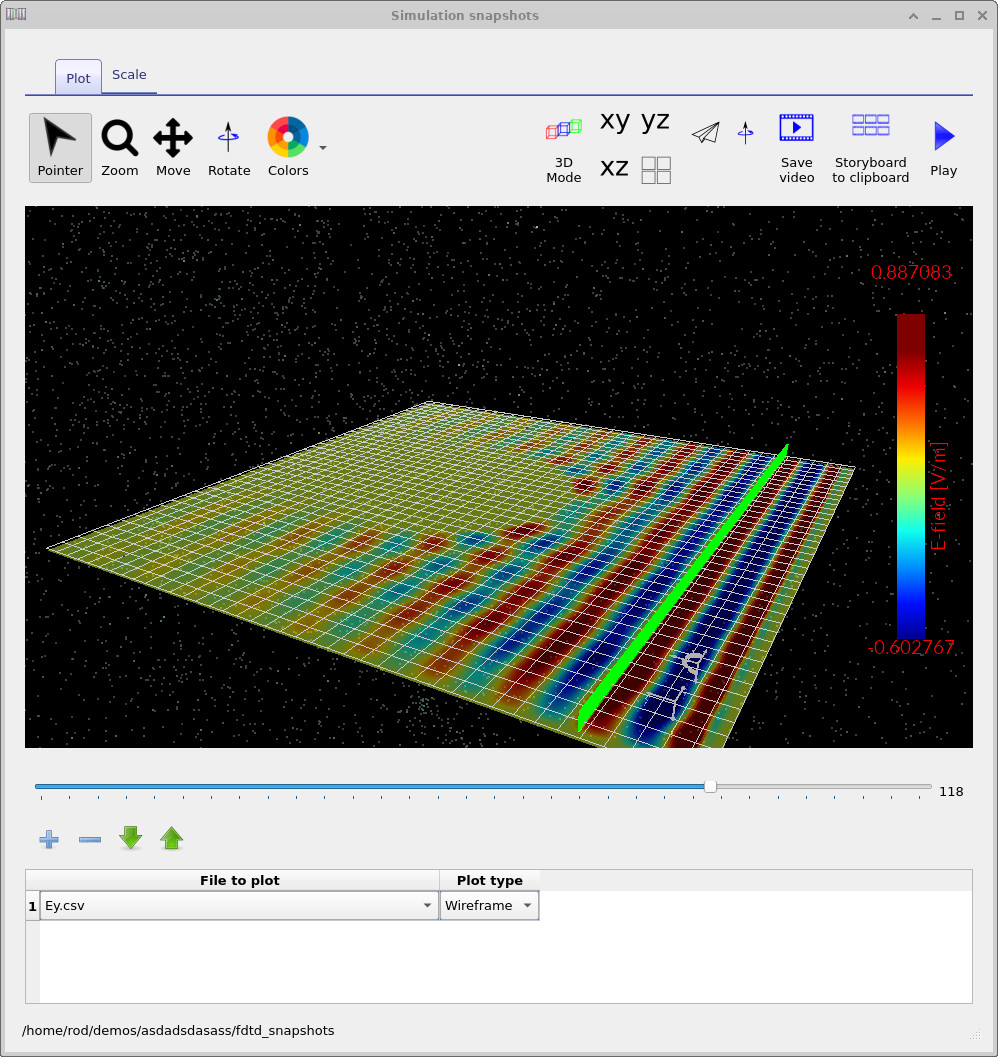Click the E-field color scale bar

910,475
